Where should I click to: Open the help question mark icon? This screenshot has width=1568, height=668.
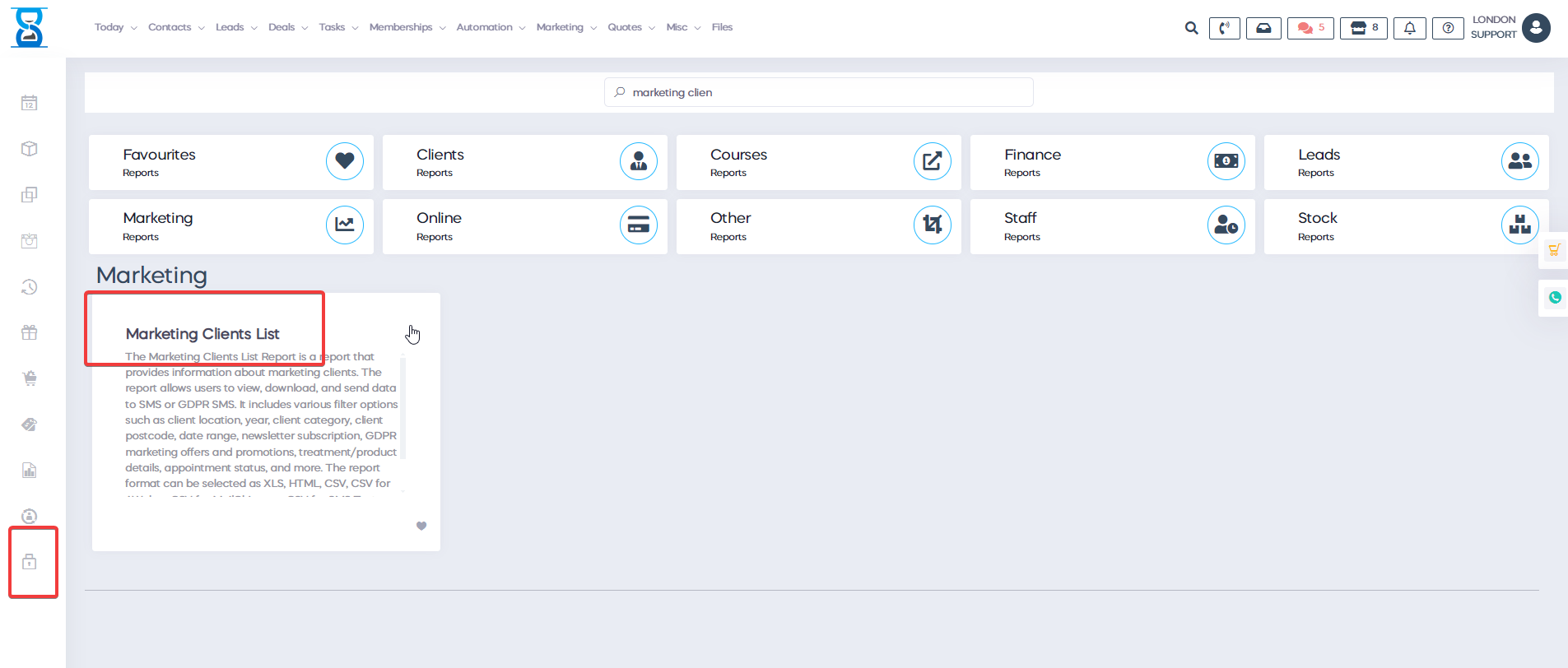(1448, 28)
